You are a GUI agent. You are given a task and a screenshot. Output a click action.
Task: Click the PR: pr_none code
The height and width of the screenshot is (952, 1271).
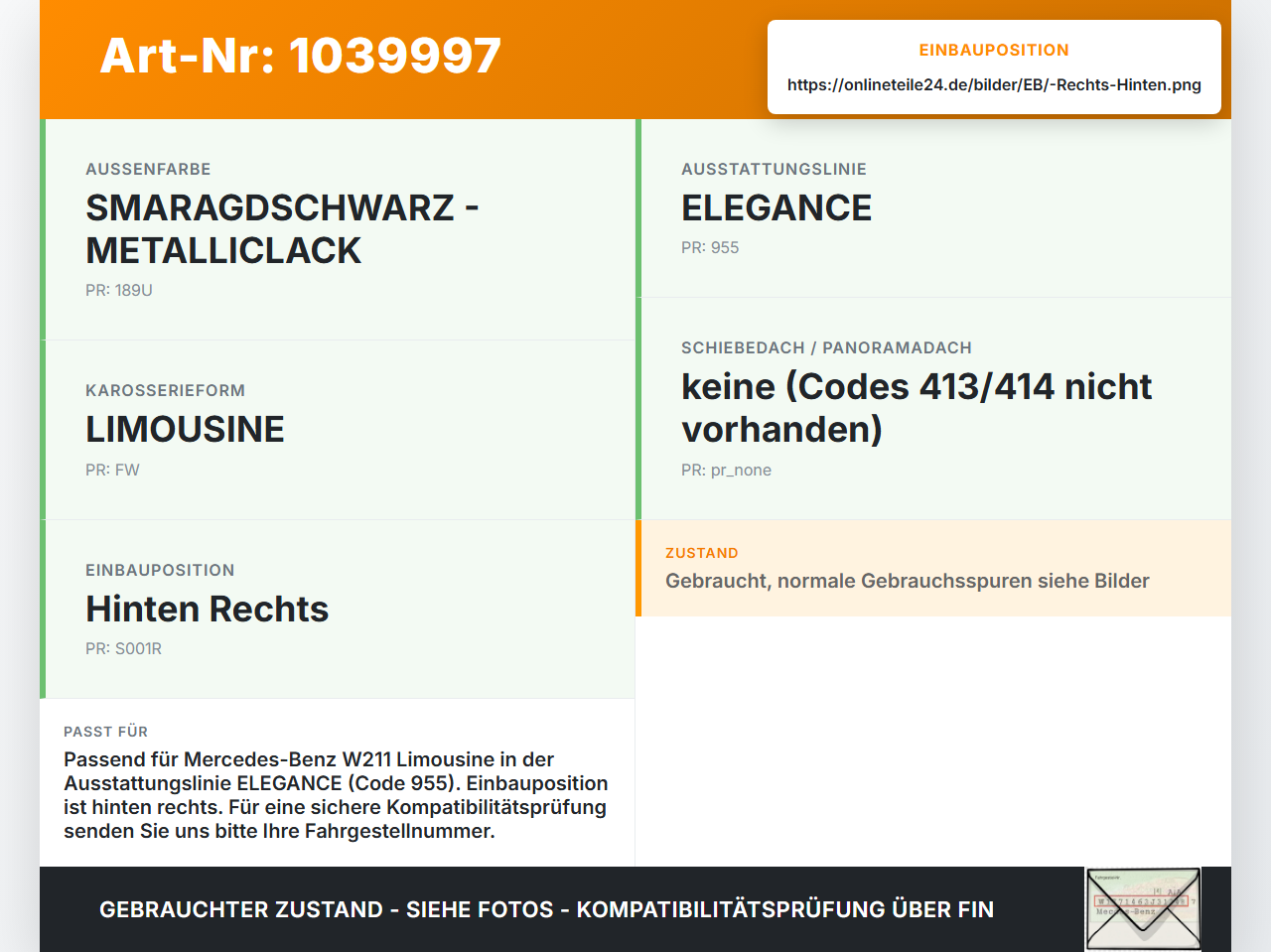(726, 470)
